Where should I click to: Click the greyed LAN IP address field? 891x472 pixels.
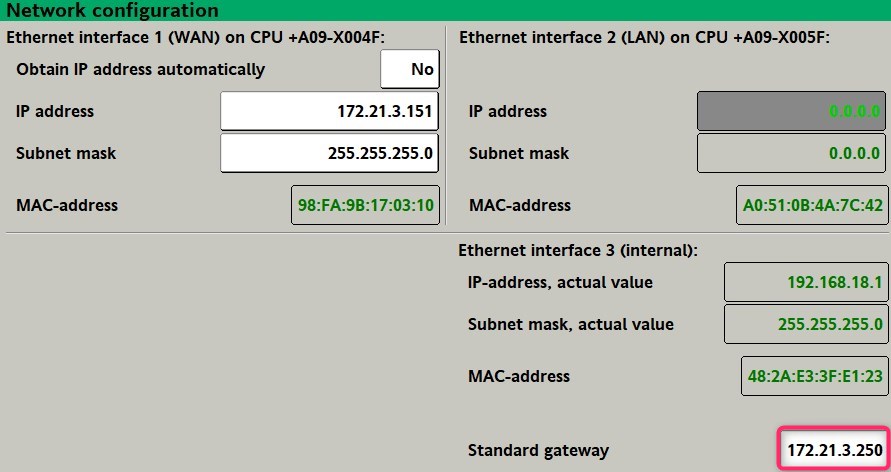(791, 111)
